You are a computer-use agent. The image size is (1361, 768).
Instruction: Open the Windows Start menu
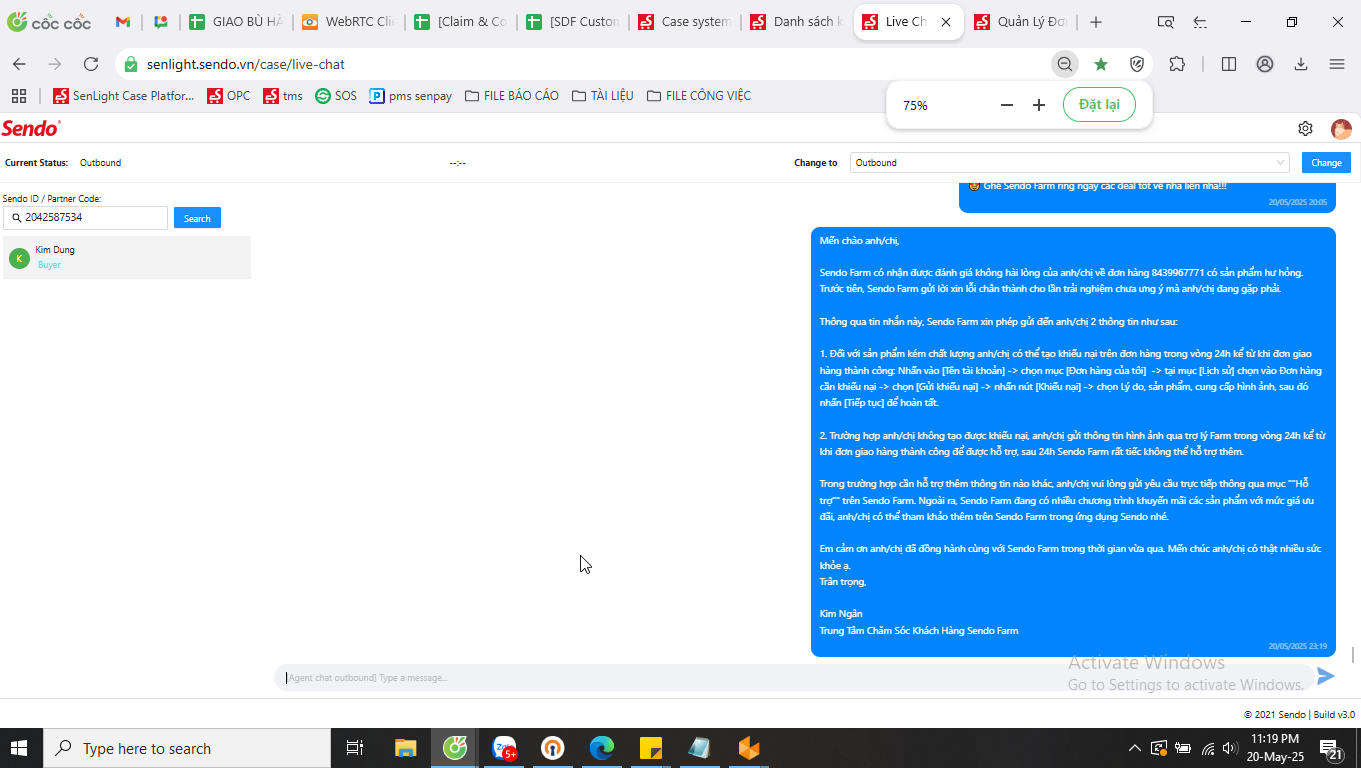[x=19, y=748]
